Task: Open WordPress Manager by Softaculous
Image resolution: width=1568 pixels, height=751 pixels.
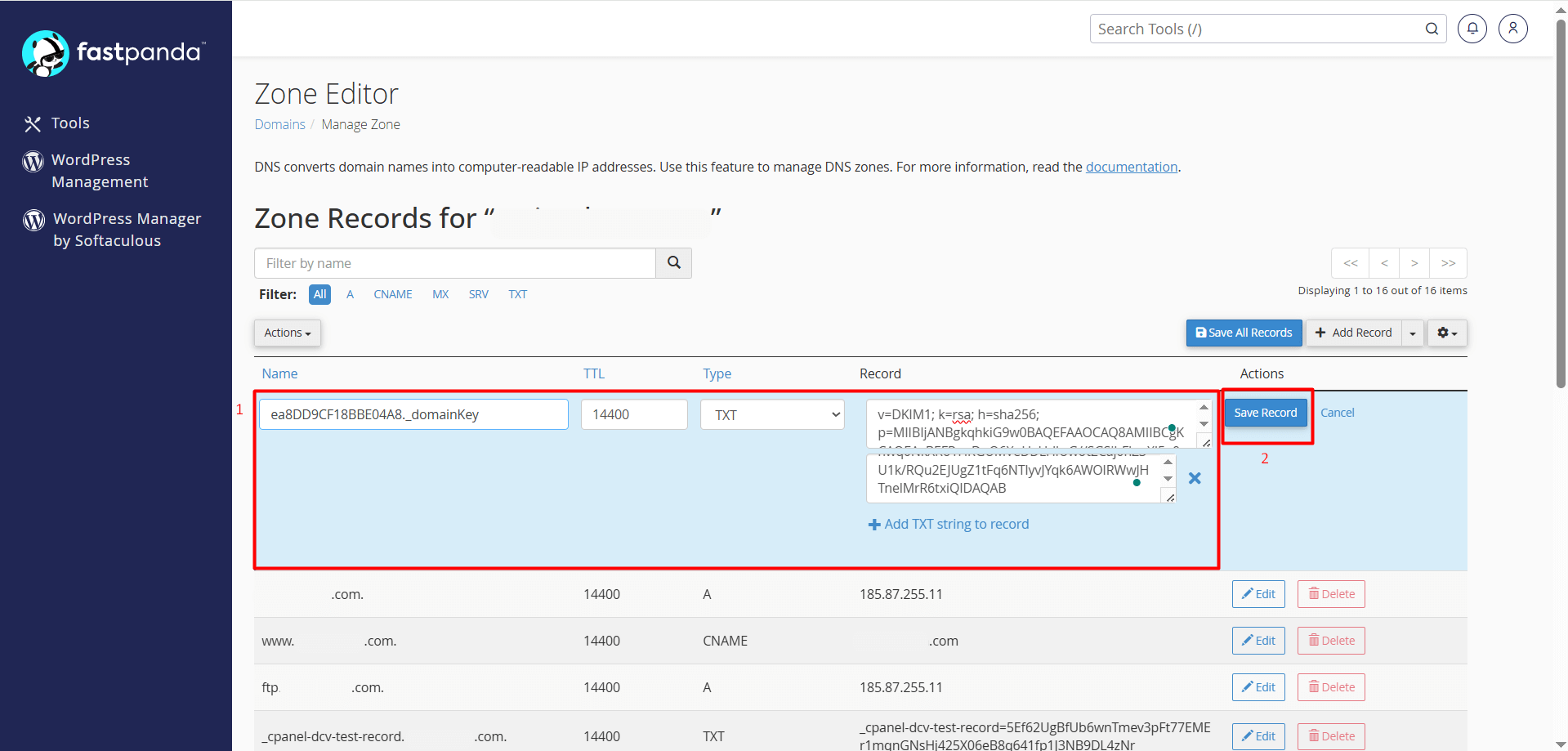Action: coord(113,230)
